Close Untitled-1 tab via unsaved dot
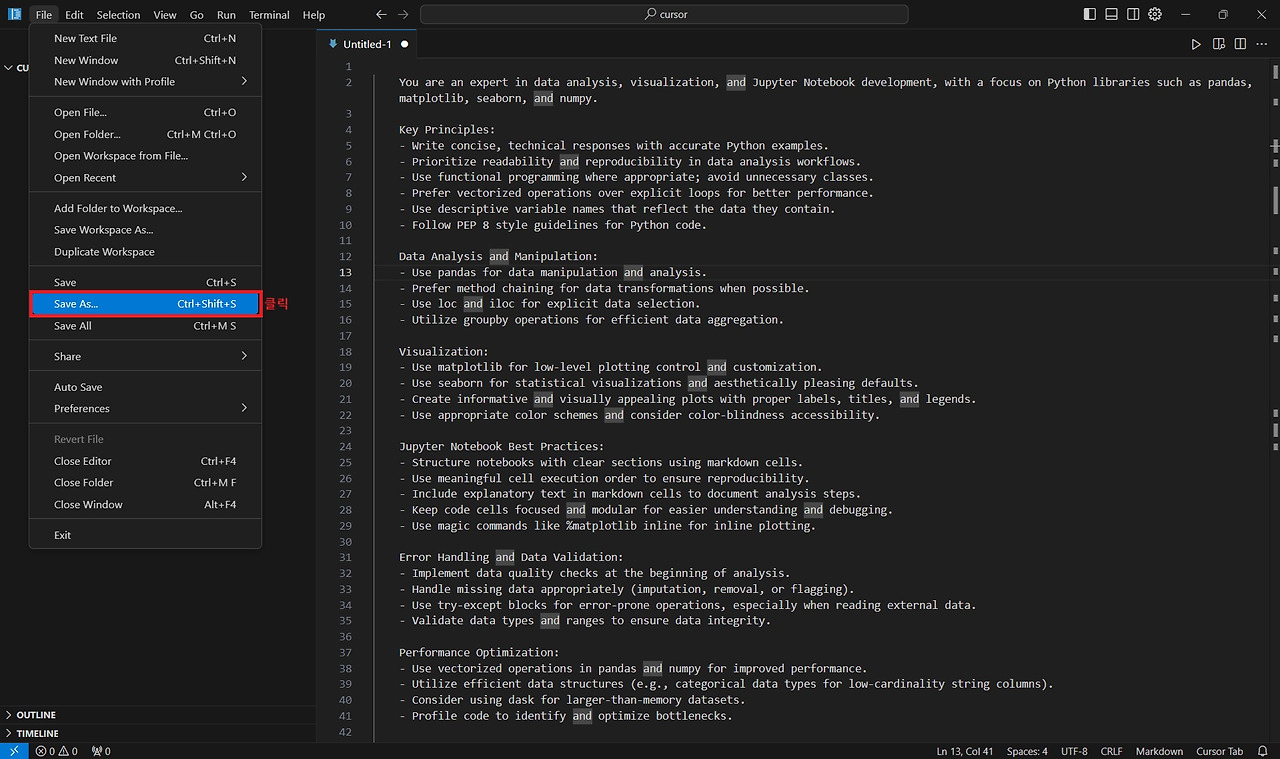The width and height of the screenshot is (1280, 759). [404, 44]
